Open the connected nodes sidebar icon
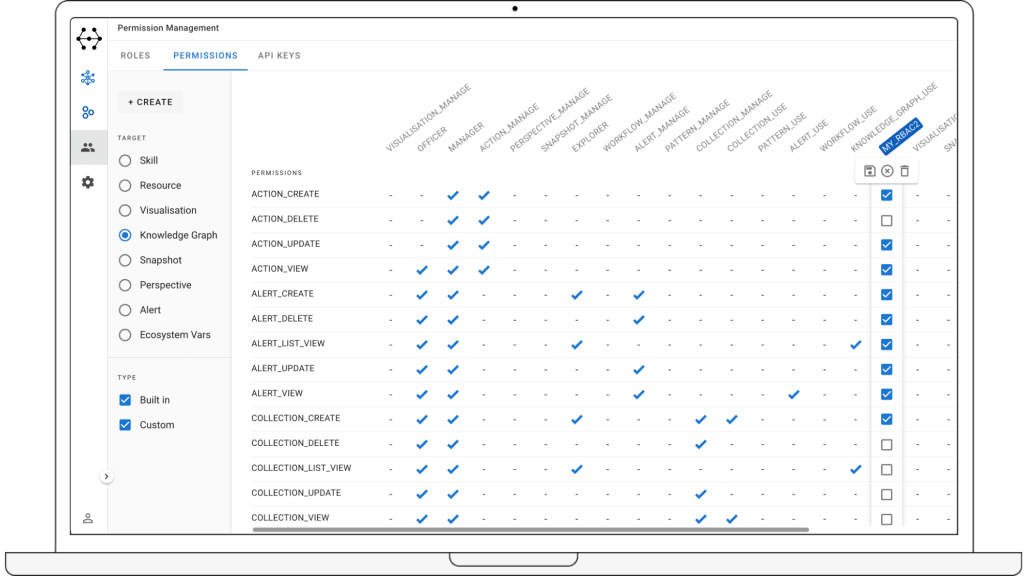The image size is (1024, 576). pyautogui.click(x=88, y=112)
